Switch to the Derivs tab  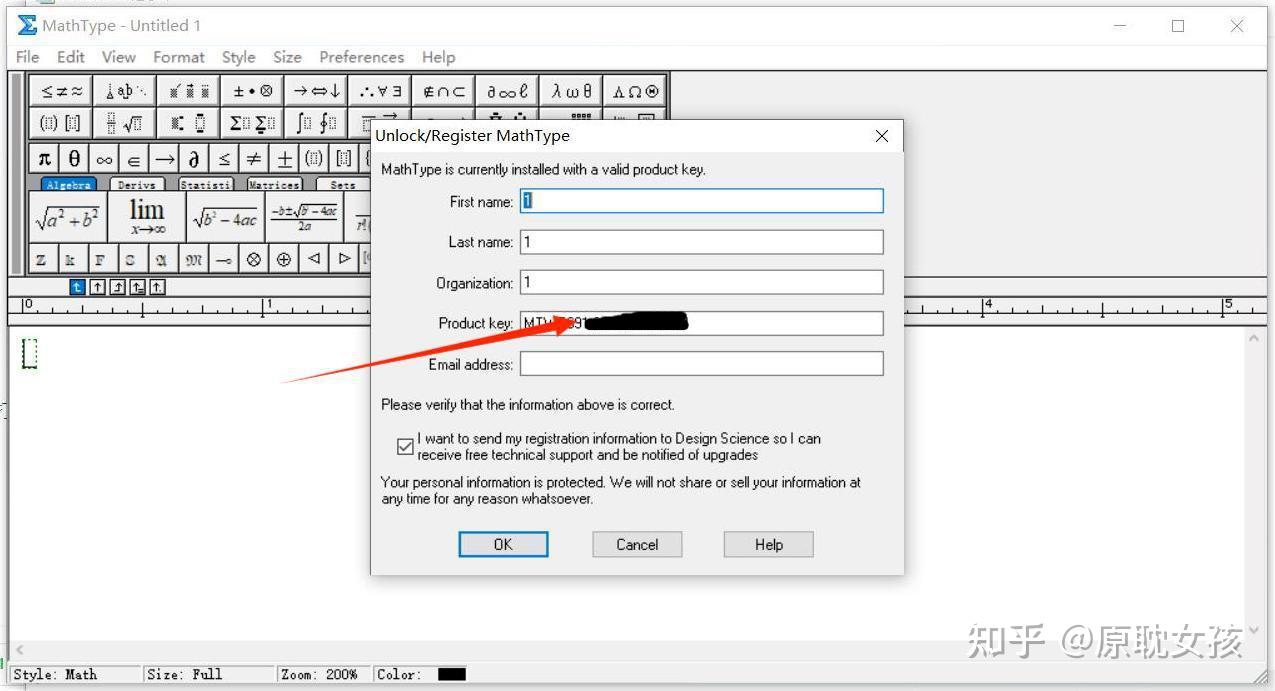pos(137,184)
